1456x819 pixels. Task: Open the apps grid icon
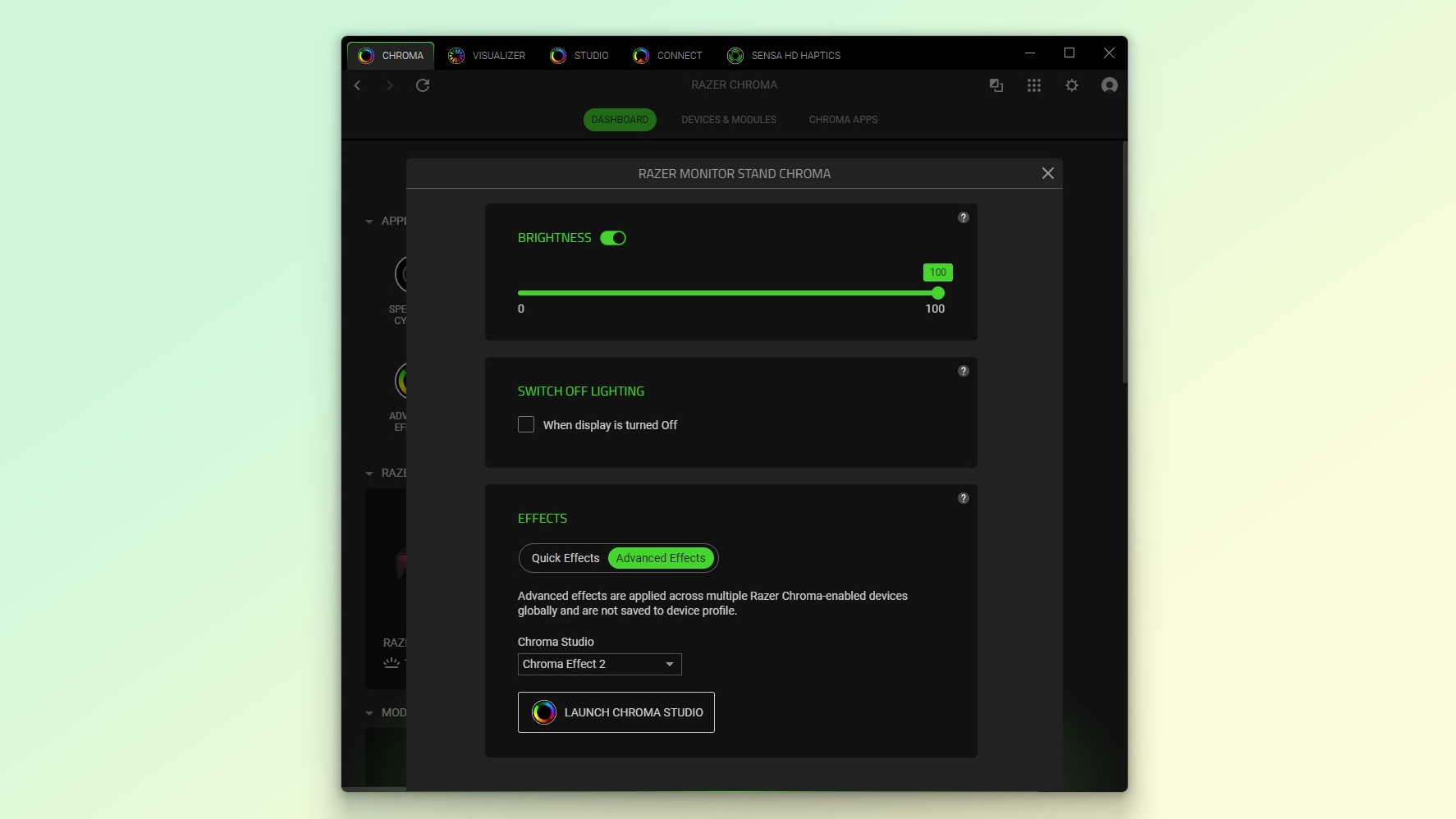pos(1034,85)
